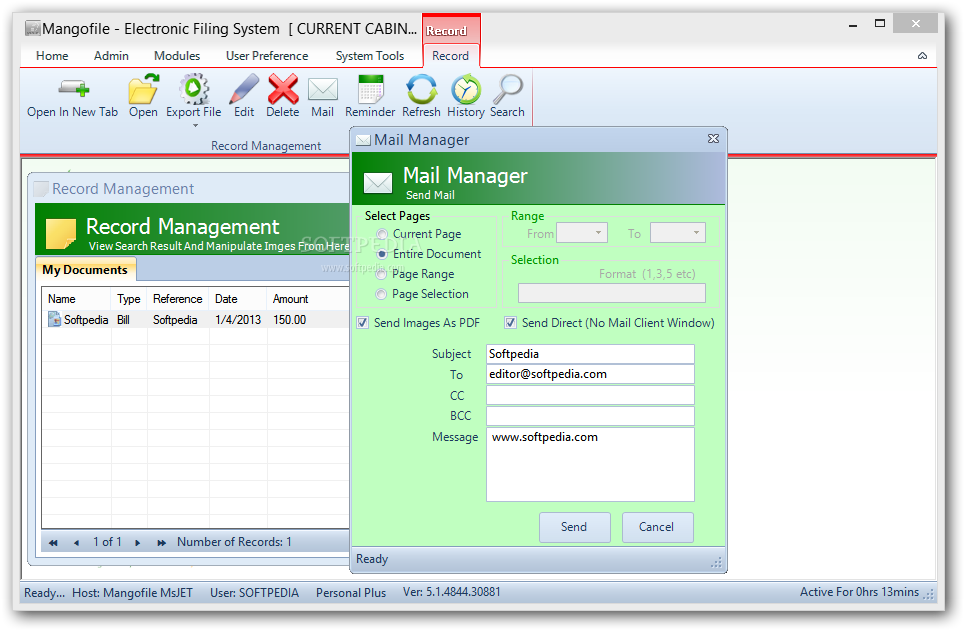
Task: Select the Current Page radio button
Action: [x=382, y=234]
